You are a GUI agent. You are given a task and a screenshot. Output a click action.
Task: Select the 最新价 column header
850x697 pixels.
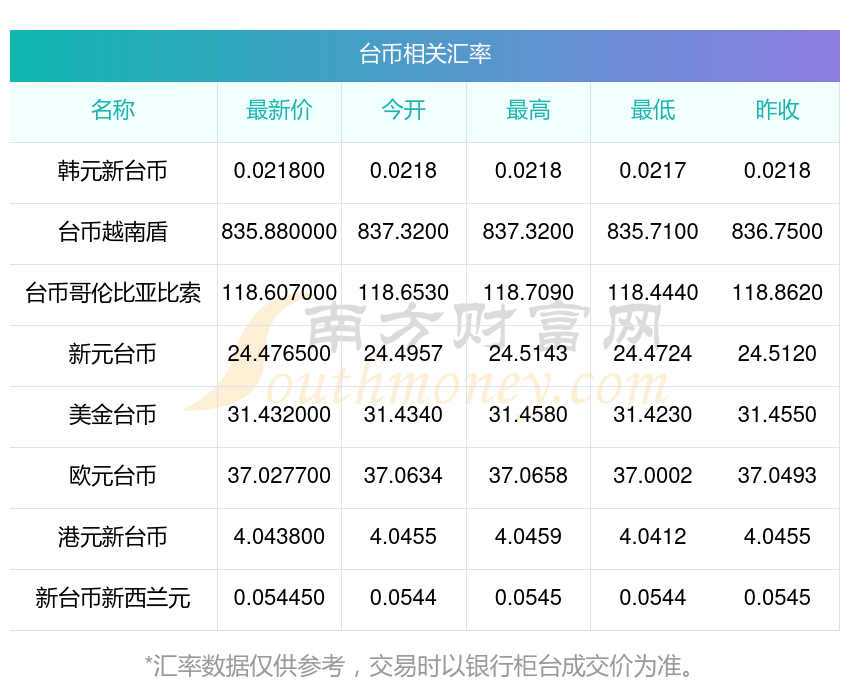pyautogui.click(x=279, y=111)
